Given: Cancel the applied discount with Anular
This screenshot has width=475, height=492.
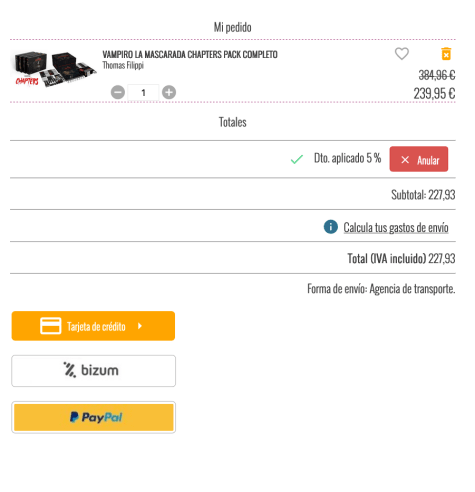Looking at the screenshot, I should 419,159.
